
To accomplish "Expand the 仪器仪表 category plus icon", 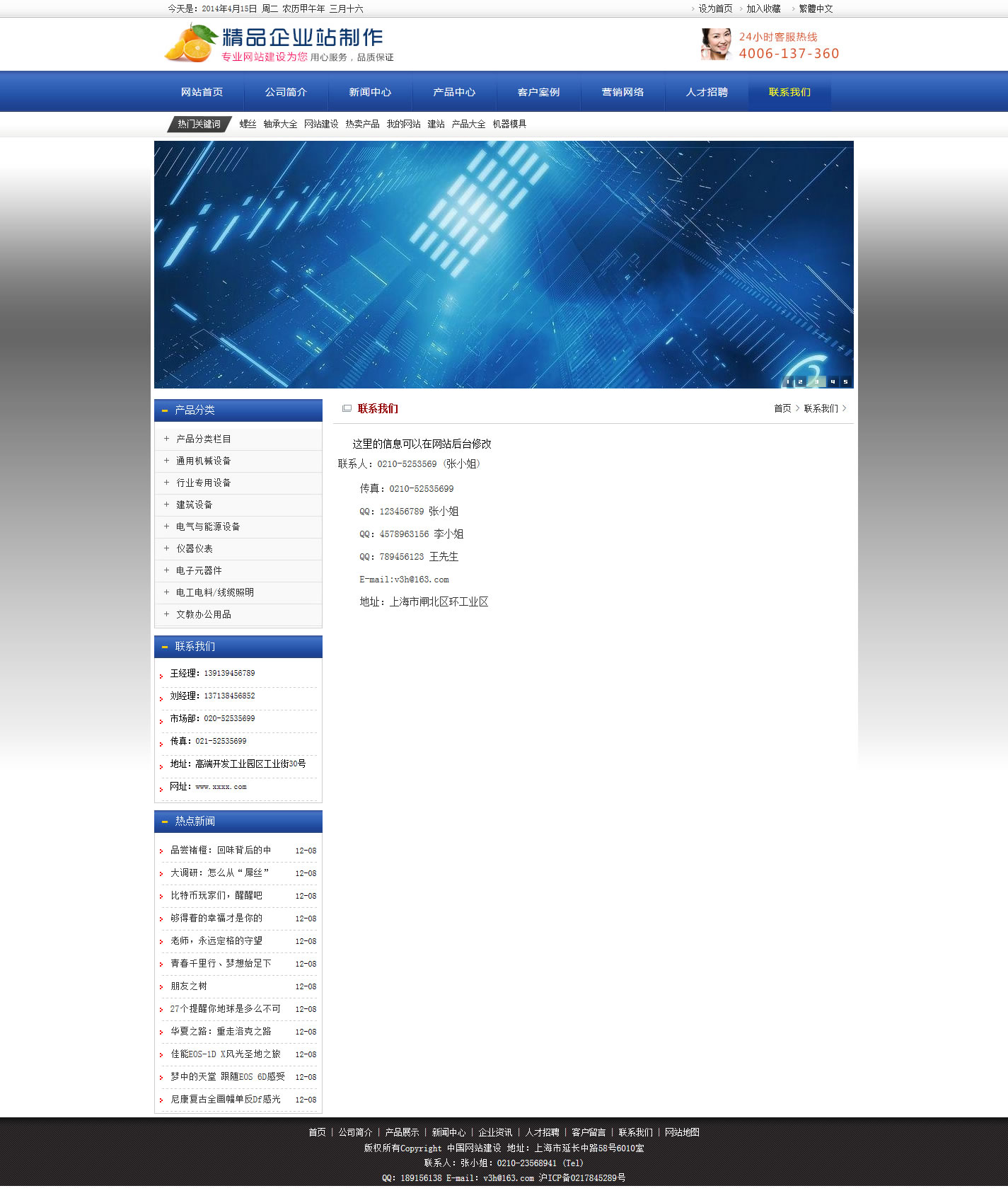I will [x=166, y=548].
